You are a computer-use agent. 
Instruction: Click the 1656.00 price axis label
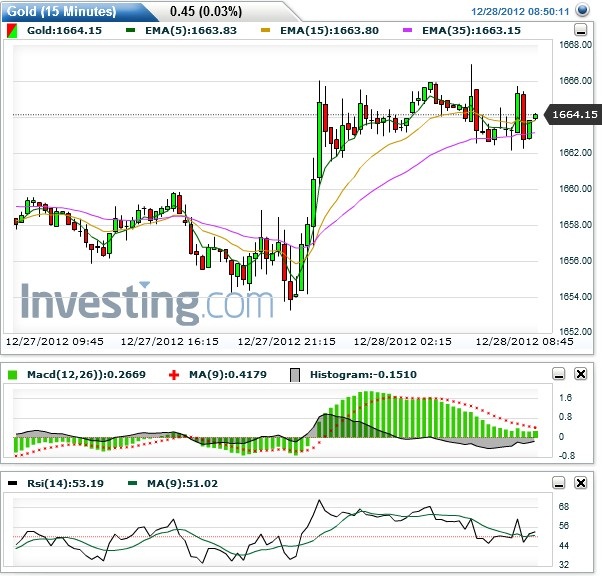pyautogui.click(x=575, y=260)
